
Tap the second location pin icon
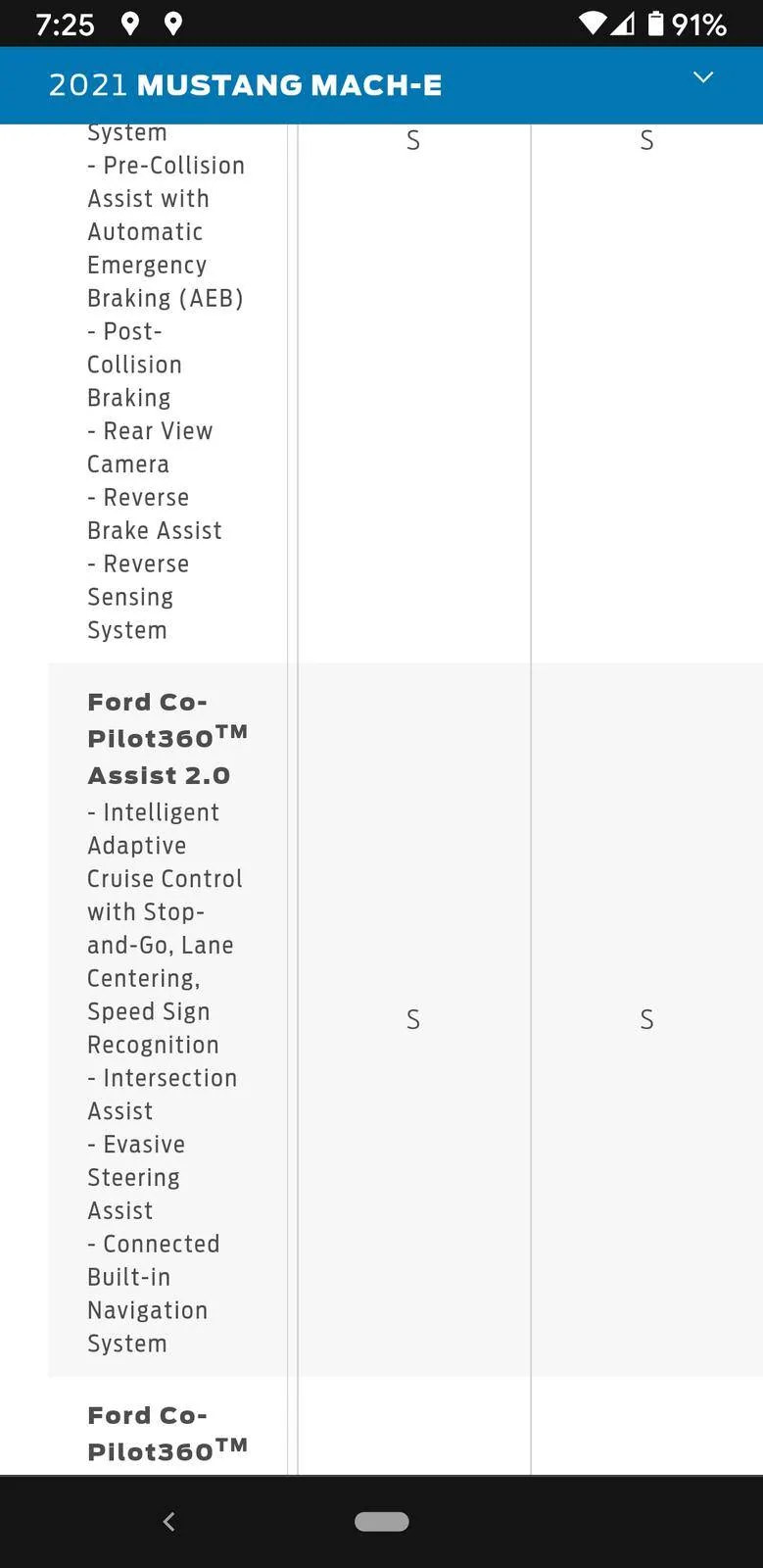click(173, 24)
